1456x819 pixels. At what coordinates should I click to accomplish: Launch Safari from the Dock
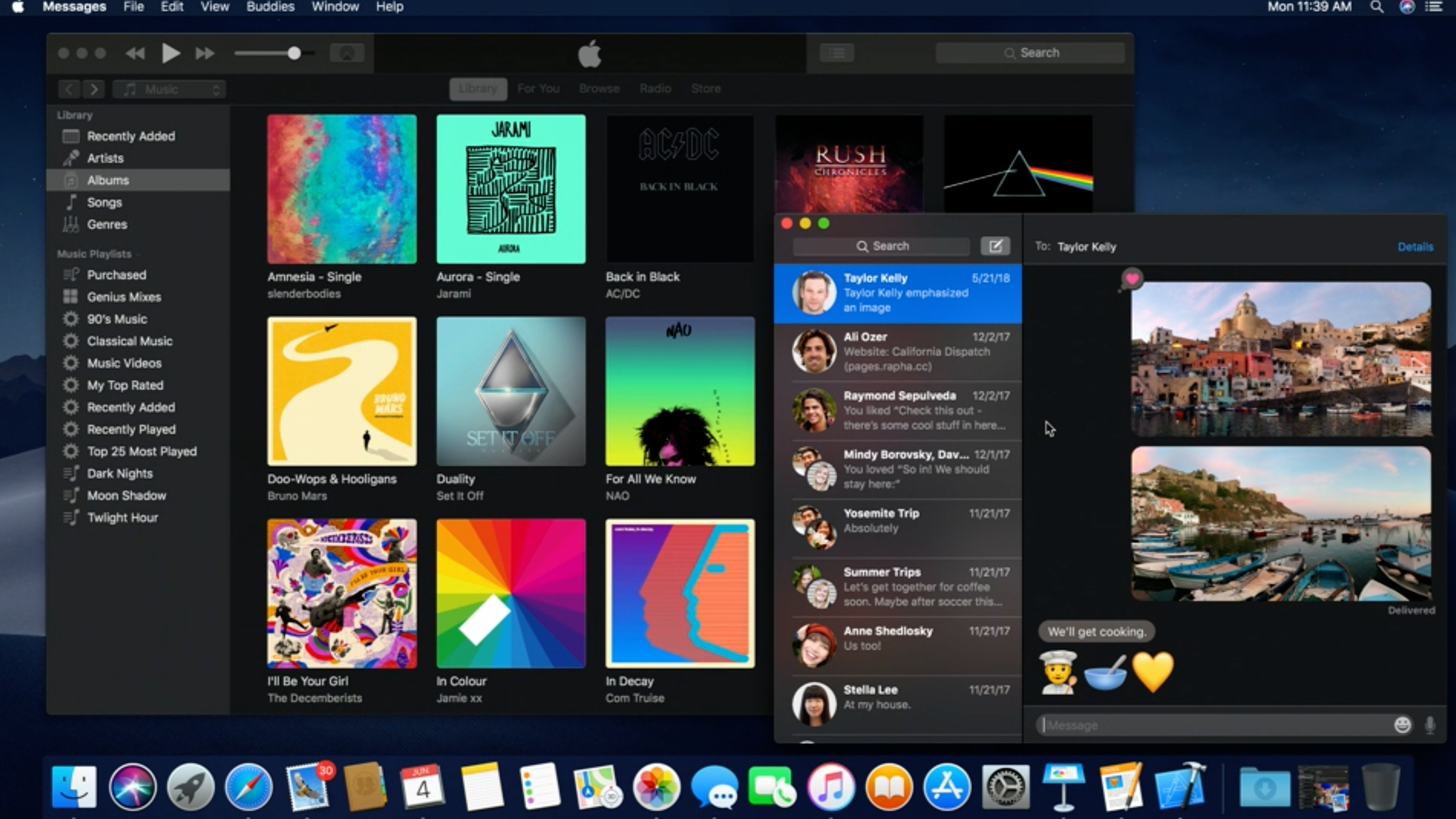pos(248,787)
